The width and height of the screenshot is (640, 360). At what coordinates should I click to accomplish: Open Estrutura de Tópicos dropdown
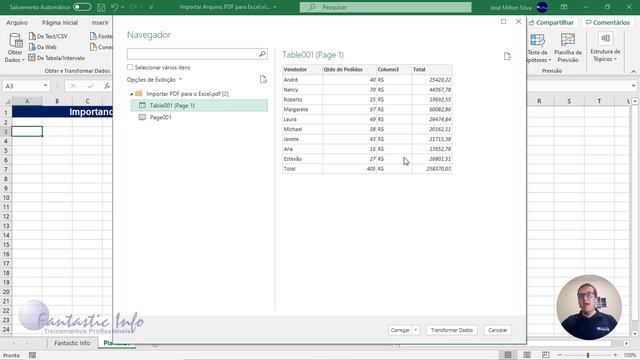pyautogui.click(x=605, y=48)
